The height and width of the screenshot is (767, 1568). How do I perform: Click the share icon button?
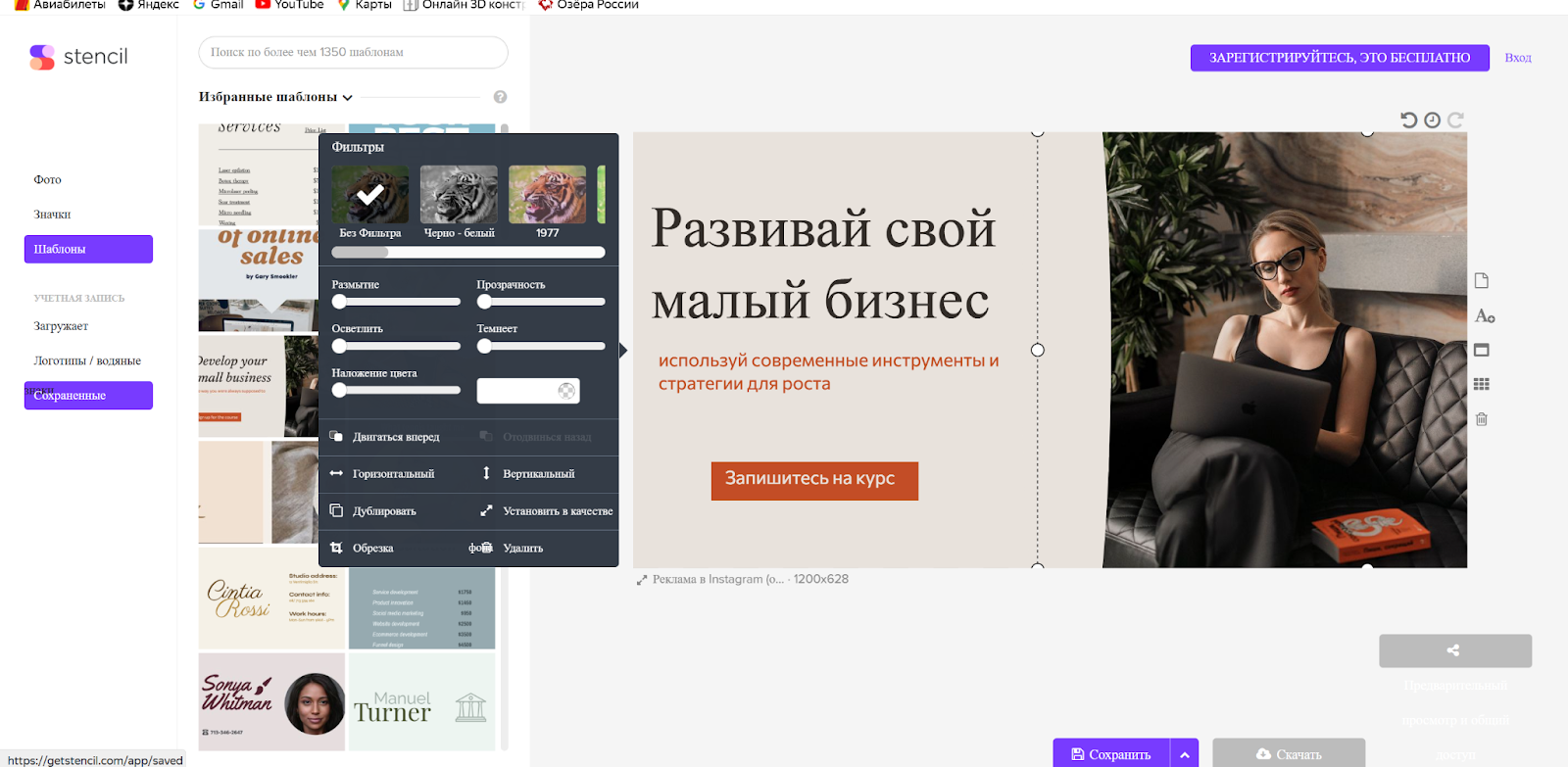click(1454, 650)
